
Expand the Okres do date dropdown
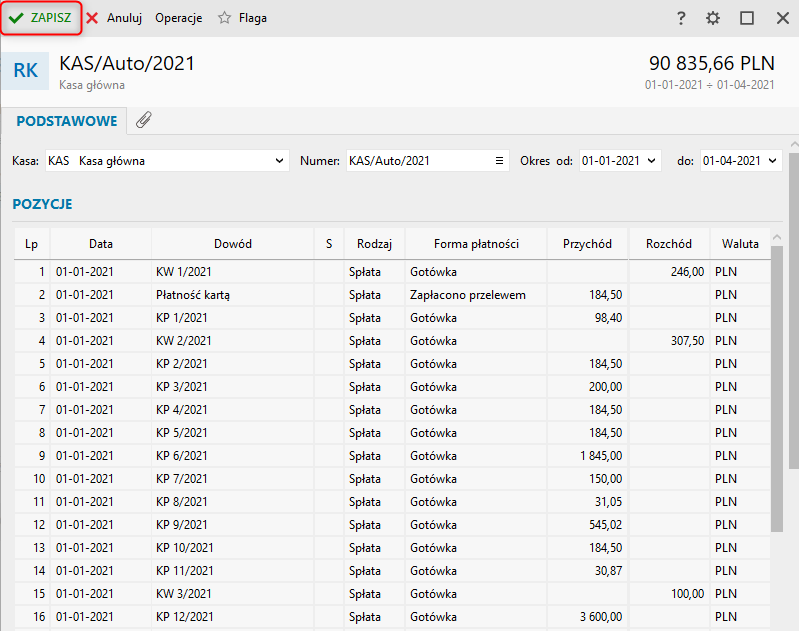point(773,161)
